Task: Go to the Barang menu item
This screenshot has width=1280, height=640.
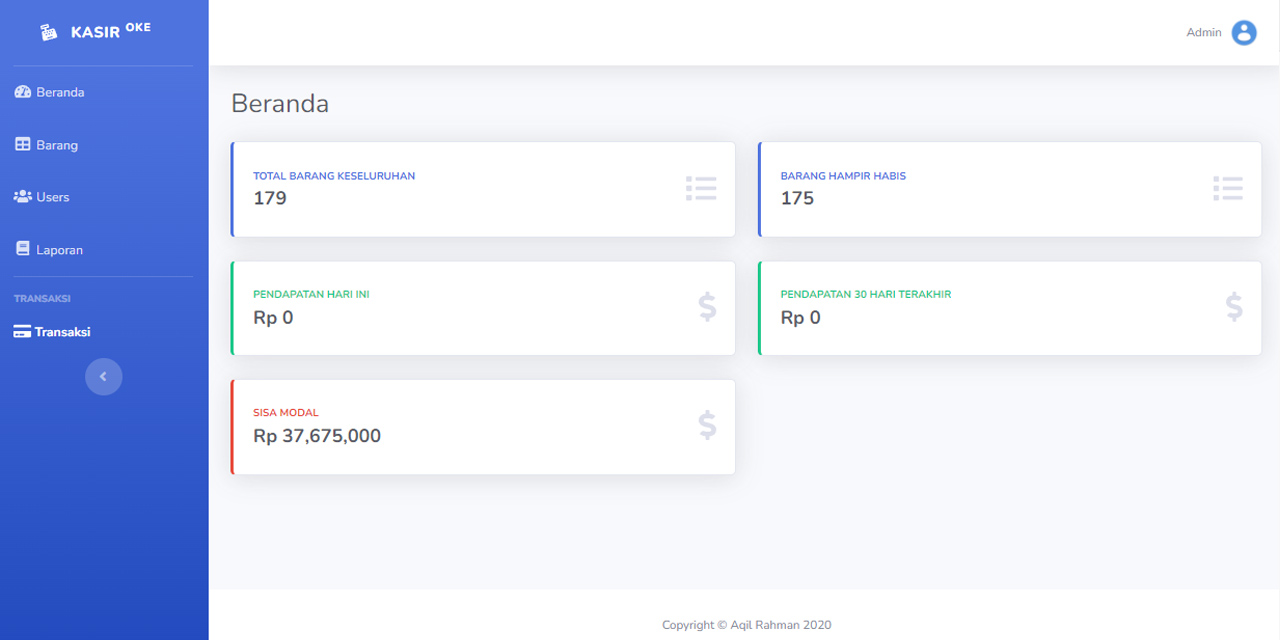Action: [57, 145]
